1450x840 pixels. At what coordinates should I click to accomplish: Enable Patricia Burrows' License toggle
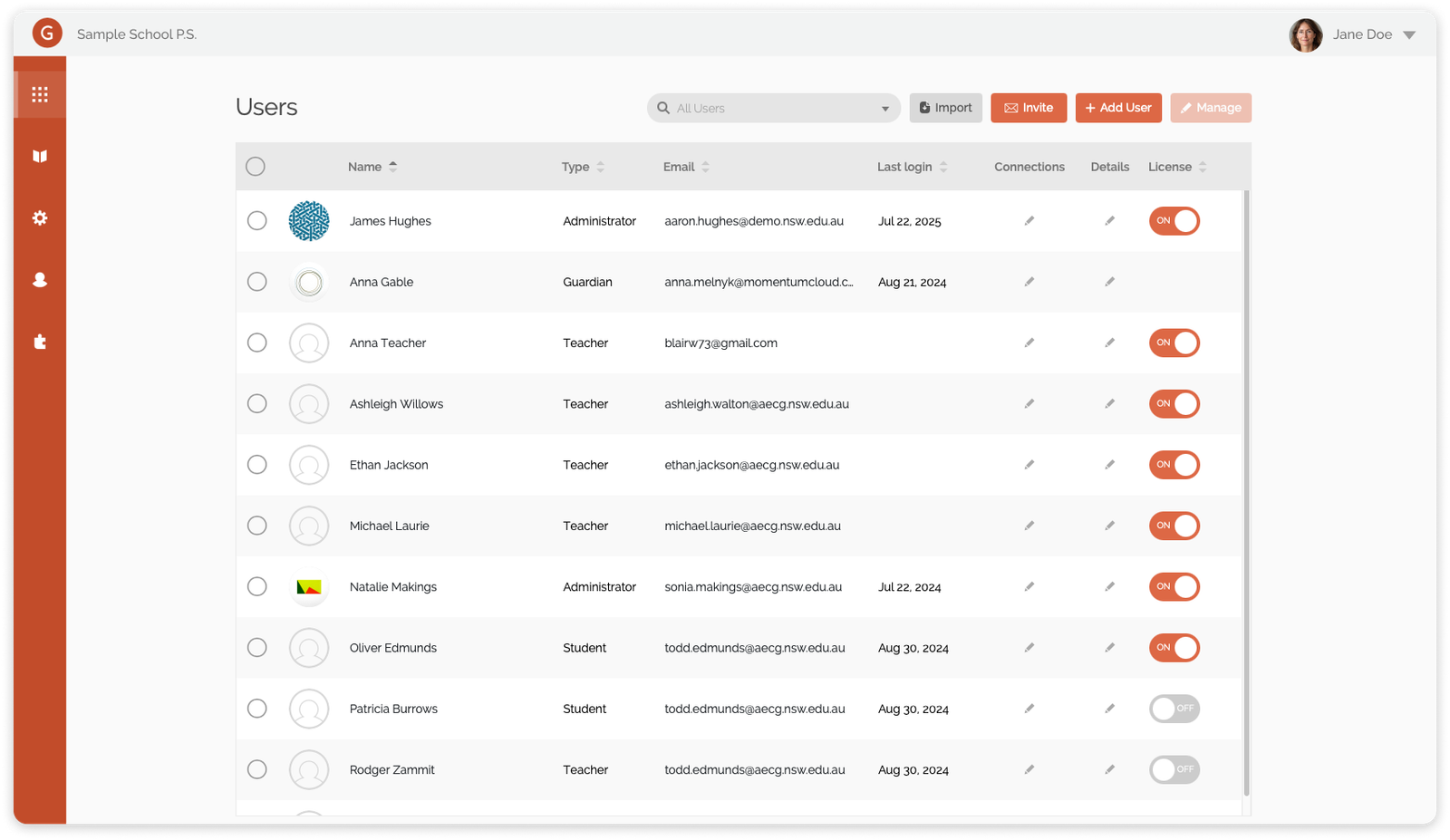(1174, 709)
